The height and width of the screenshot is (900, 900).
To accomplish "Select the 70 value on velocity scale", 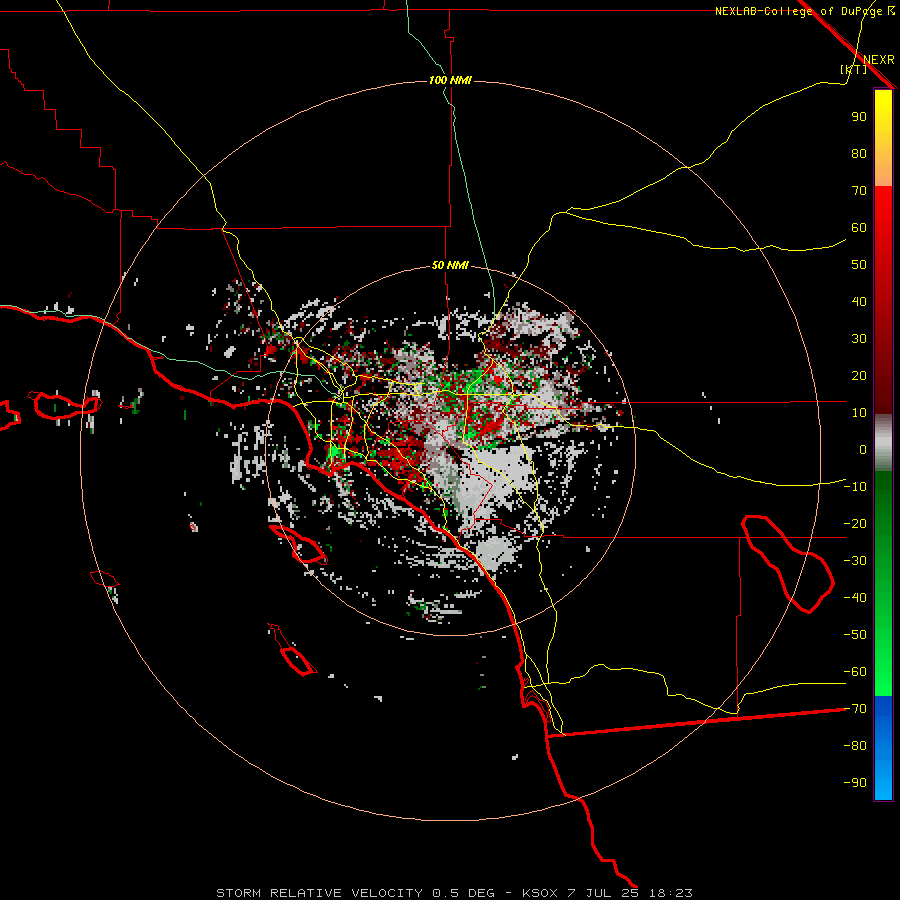I will [859, 191].
